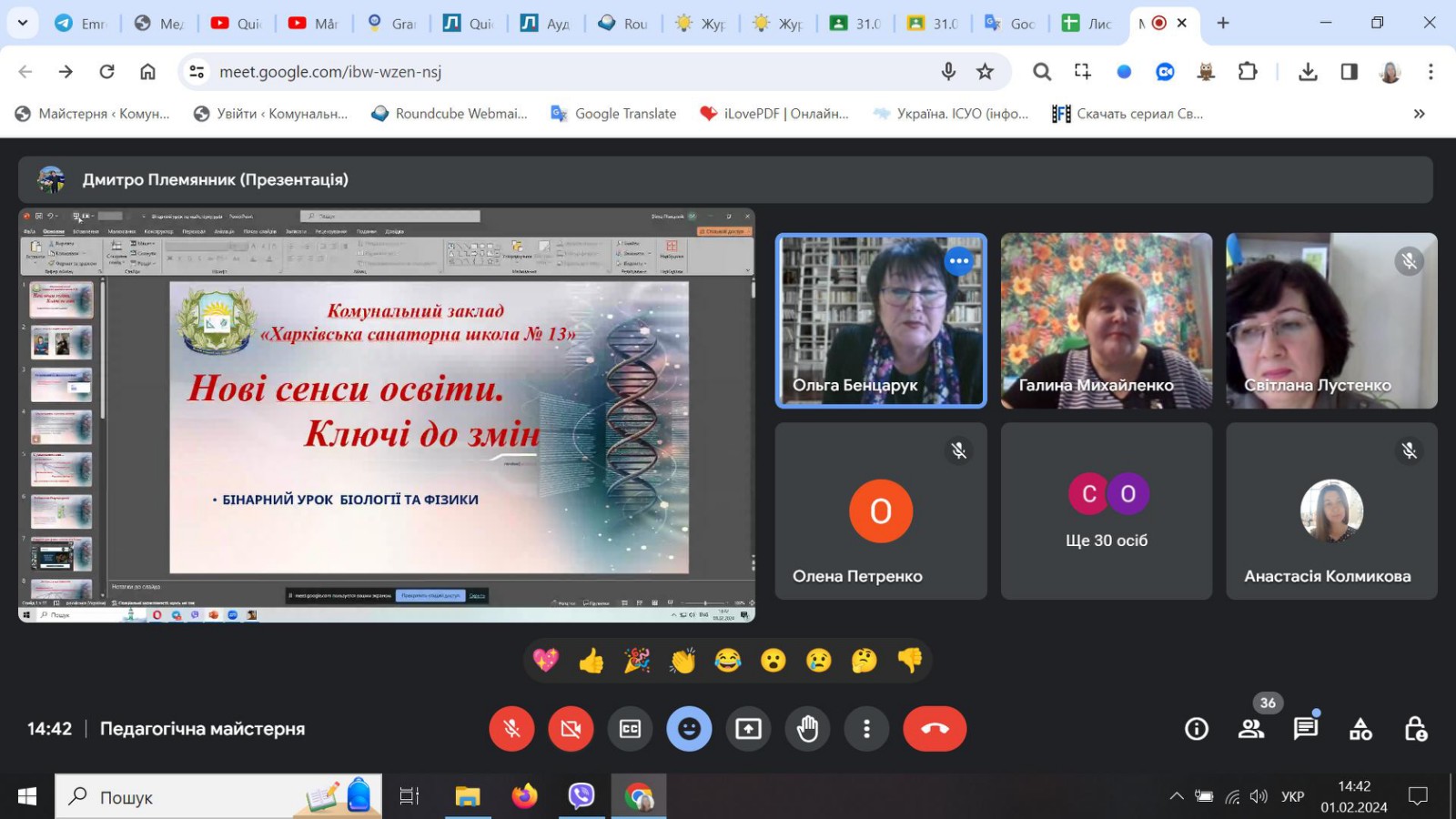
Task: Raise hand in the meeting
Action: tap(807, 729)
